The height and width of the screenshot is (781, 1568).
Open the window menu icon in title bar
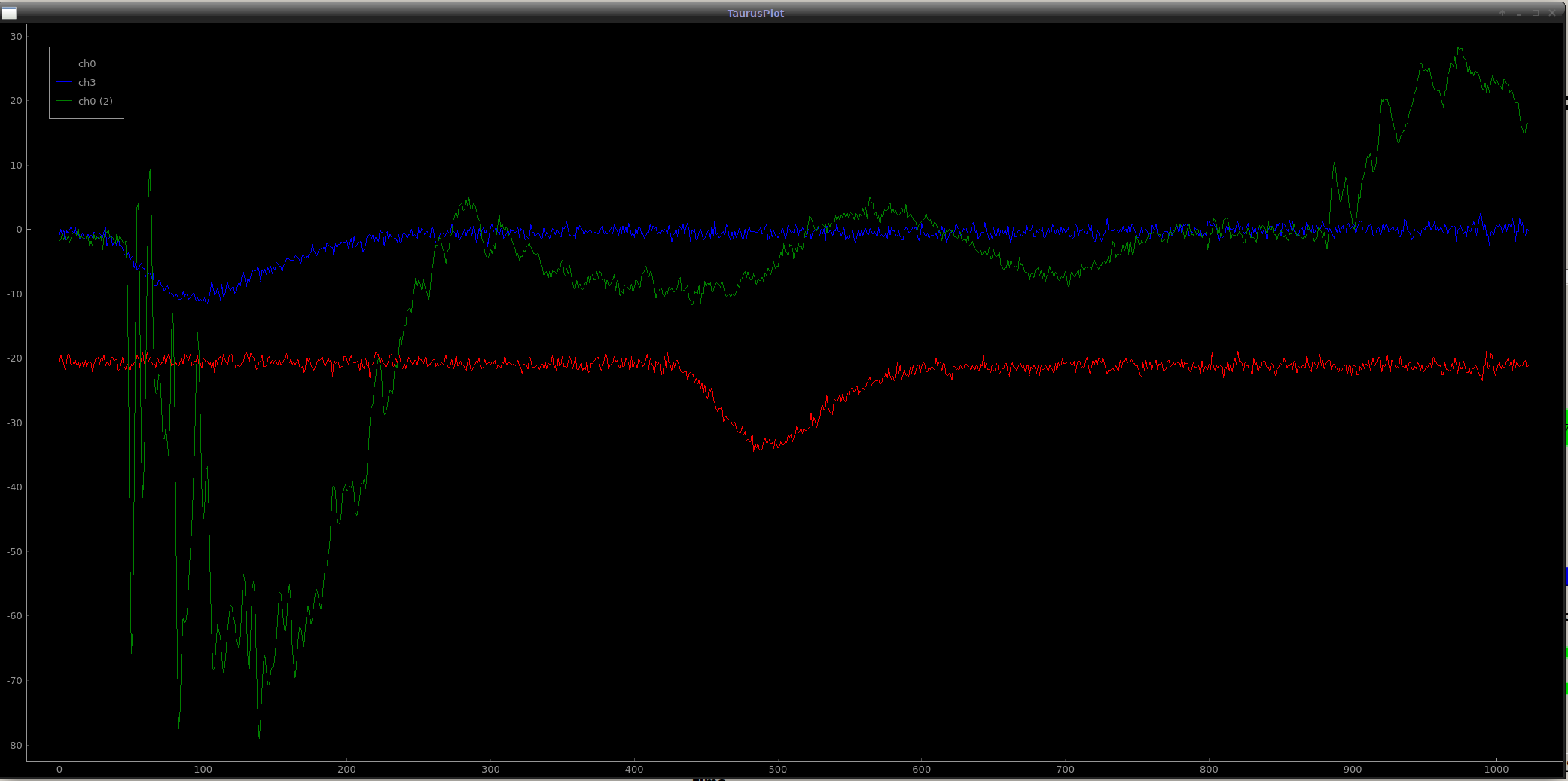(x=9, y=13)
